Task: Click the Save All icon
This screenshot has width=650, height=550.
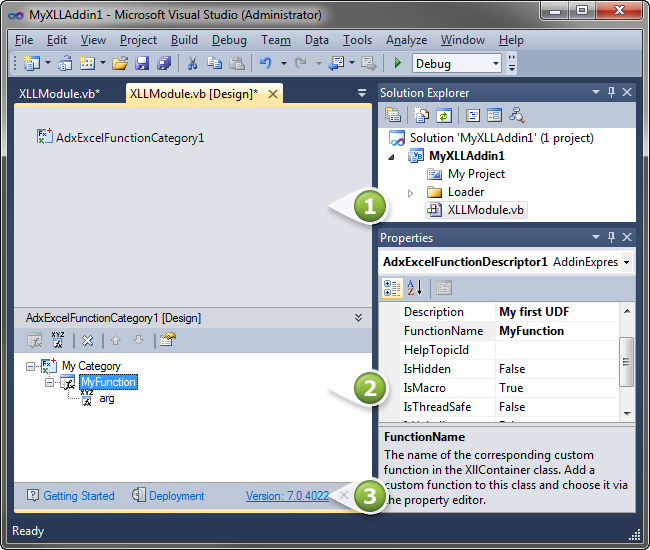Action: pyautogui.click(x=164, y=63)
